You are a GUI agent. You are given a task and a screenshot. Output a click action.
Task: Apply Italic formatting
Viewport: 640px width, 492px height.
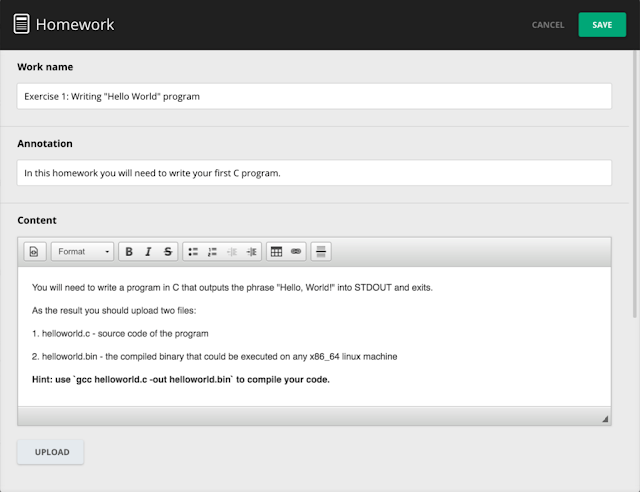[x=148, y=252]
